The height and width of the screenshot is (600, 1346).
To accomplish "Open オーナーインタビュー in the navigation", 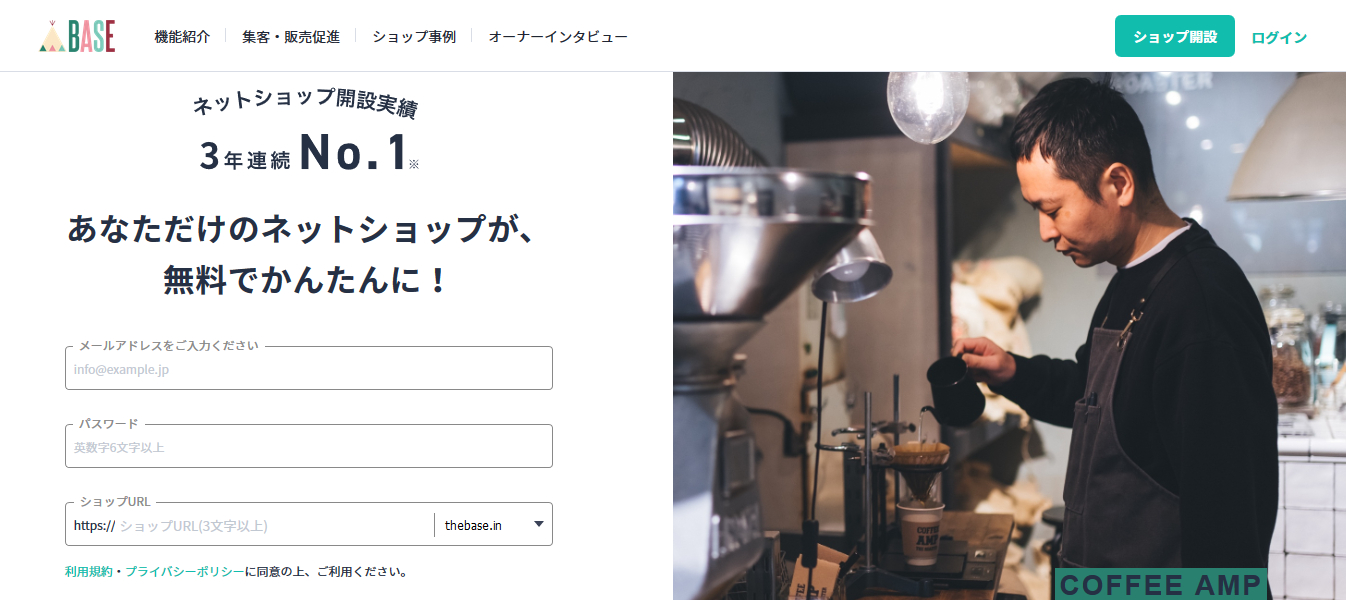I will click(x=558, y=36).
